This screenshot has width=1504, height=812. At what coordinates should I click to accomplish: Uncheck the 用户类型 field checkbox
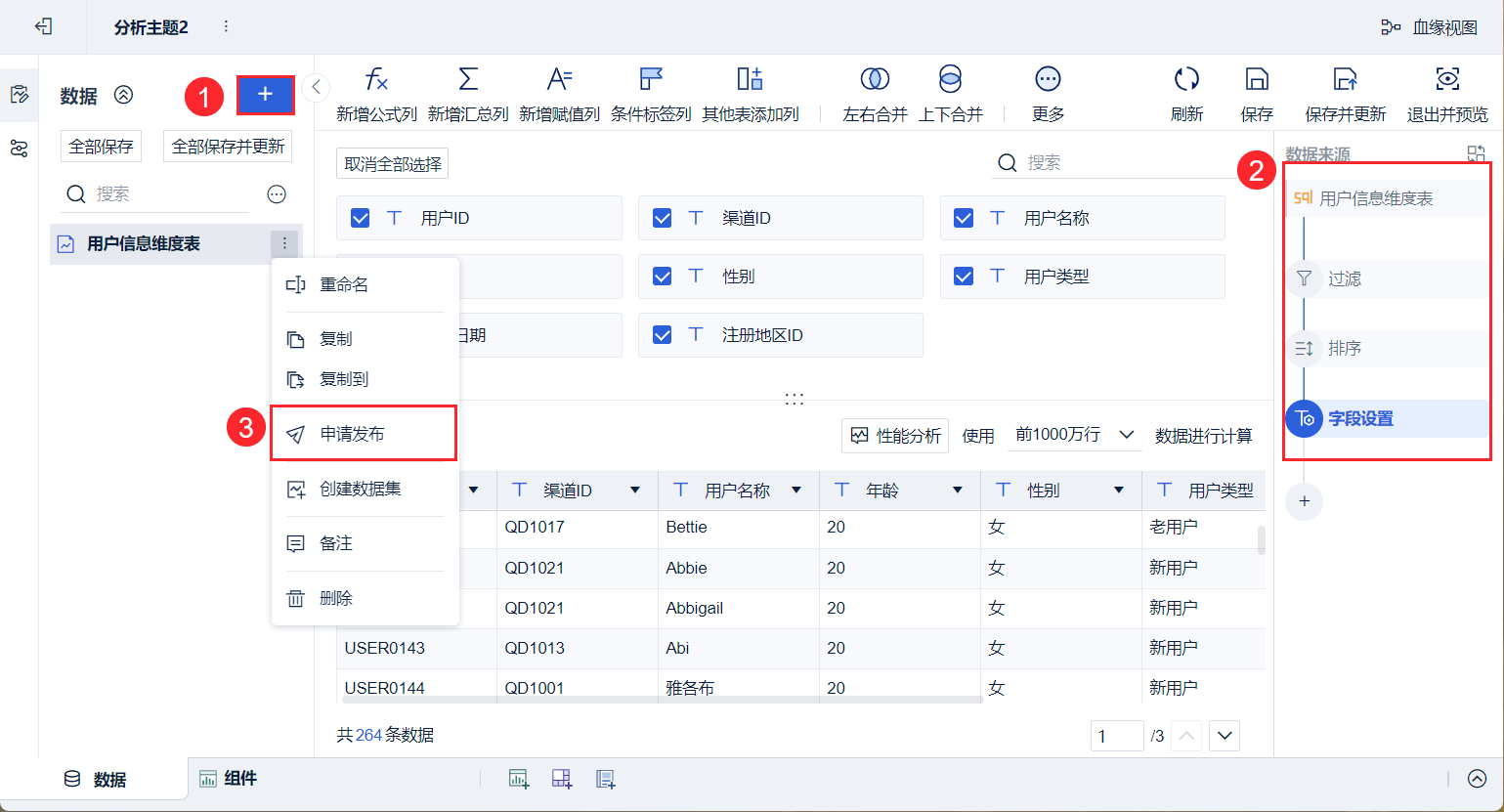[x=964, y=277]
